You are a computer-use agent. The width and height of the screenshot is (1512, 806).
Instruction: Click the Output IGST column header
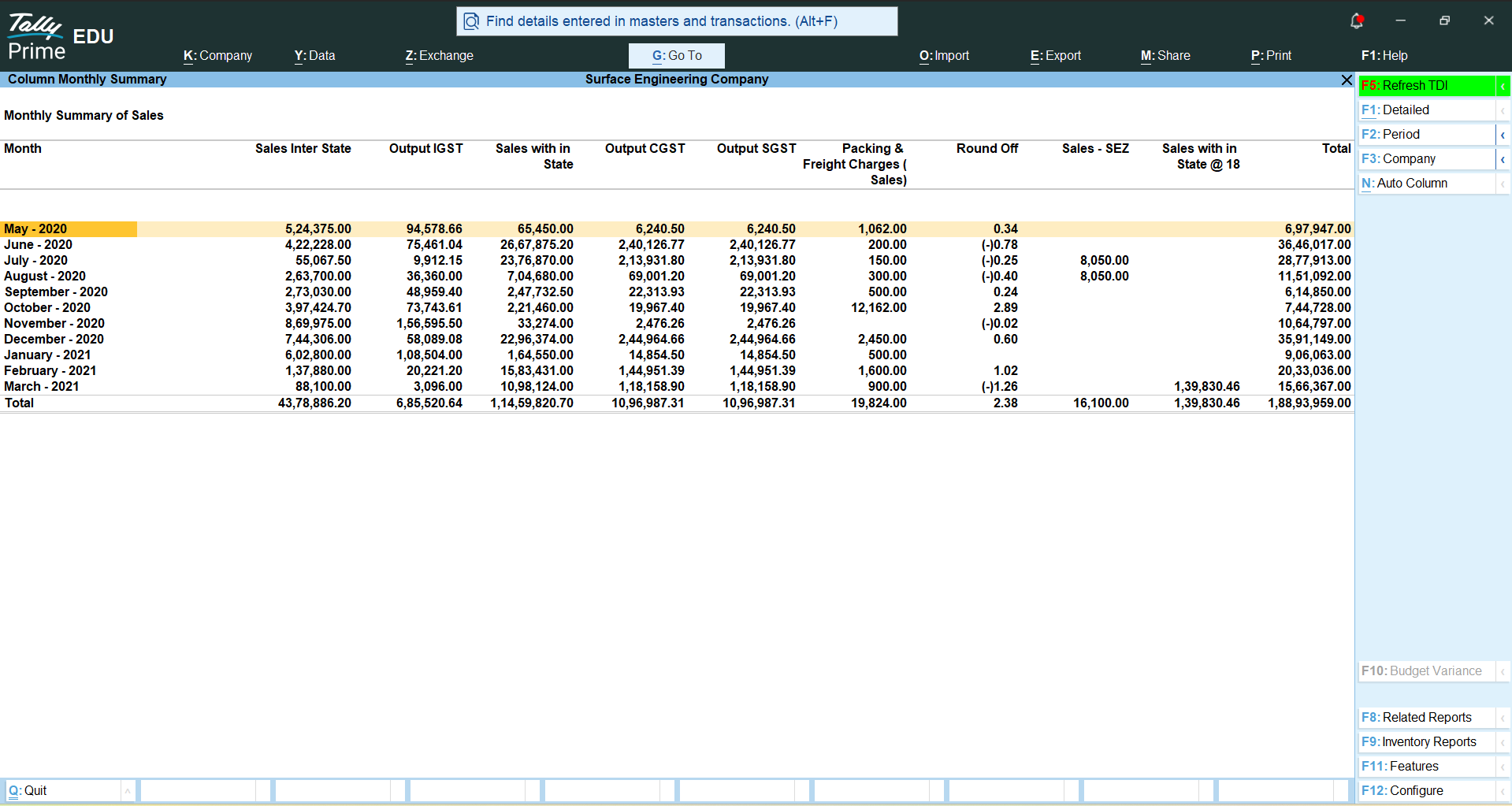[426, 149]
